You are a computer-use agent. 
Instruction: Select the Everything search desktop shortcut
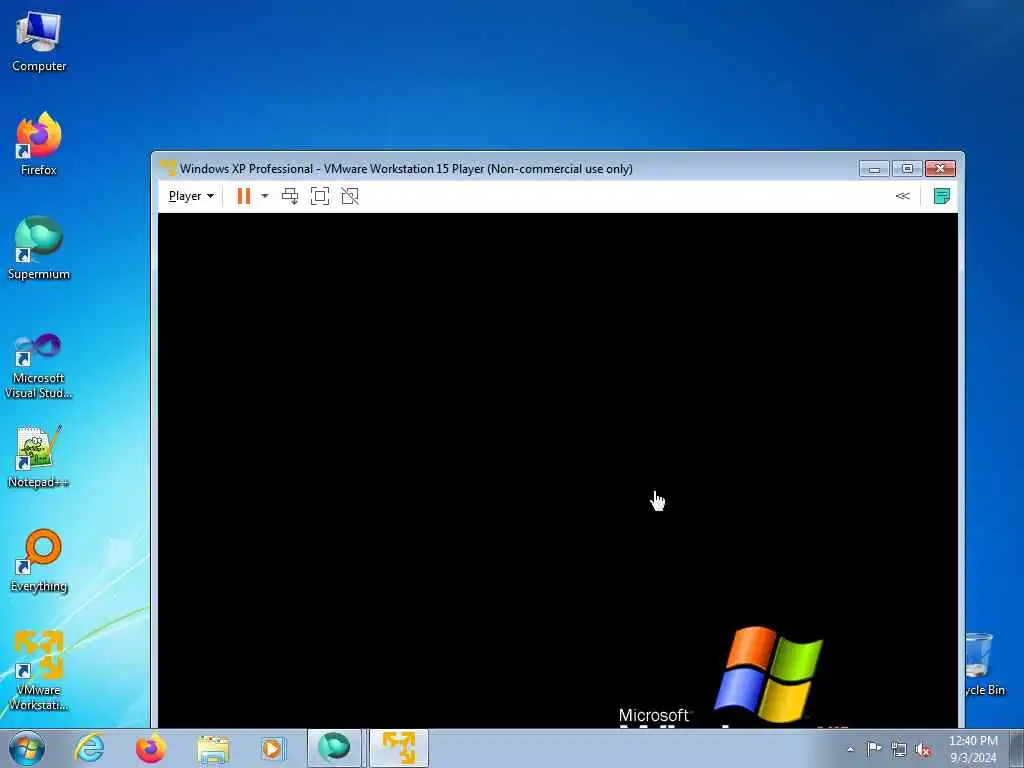(x=39, y=560)
